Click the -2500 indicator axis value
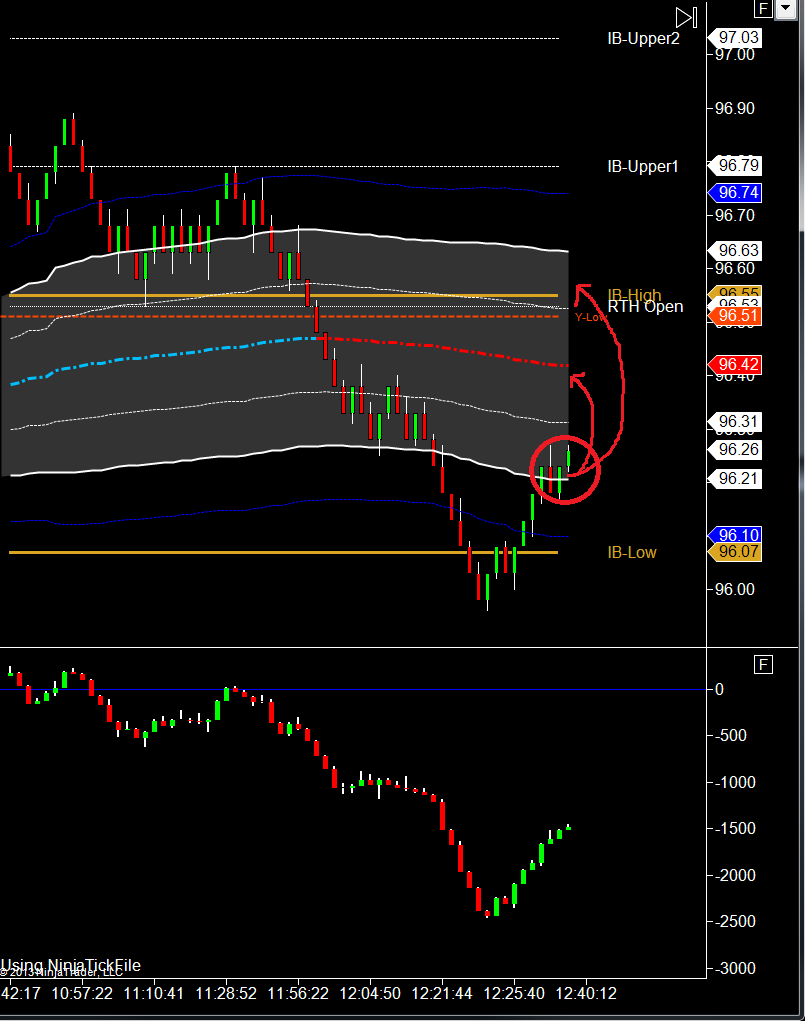This screenshot has height=1021, width=805. pos(735,922)
